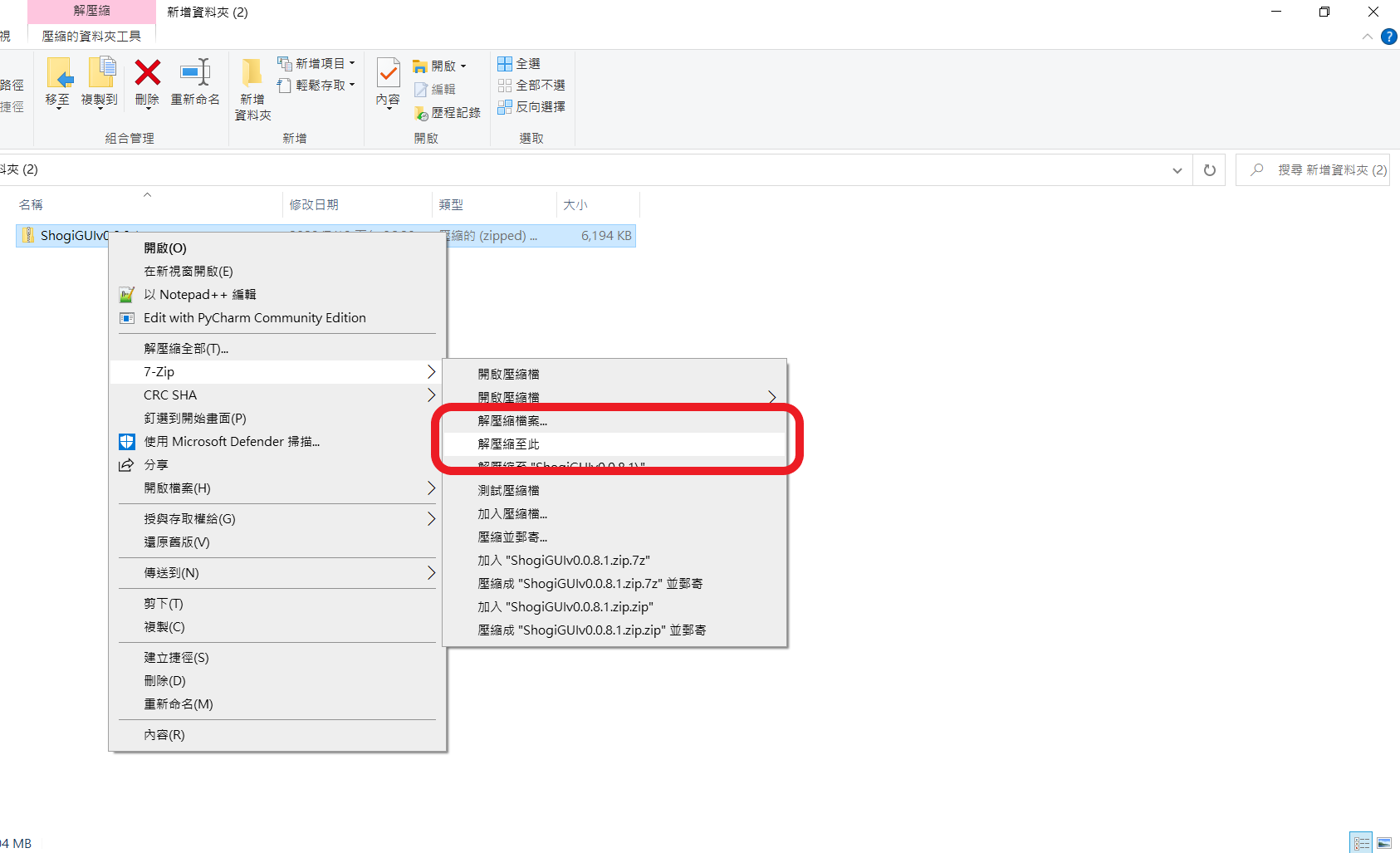This screenshot has height=853, width=1400.
Task: Choose 剪下(T) in the context menu
Action: [277, 604]
